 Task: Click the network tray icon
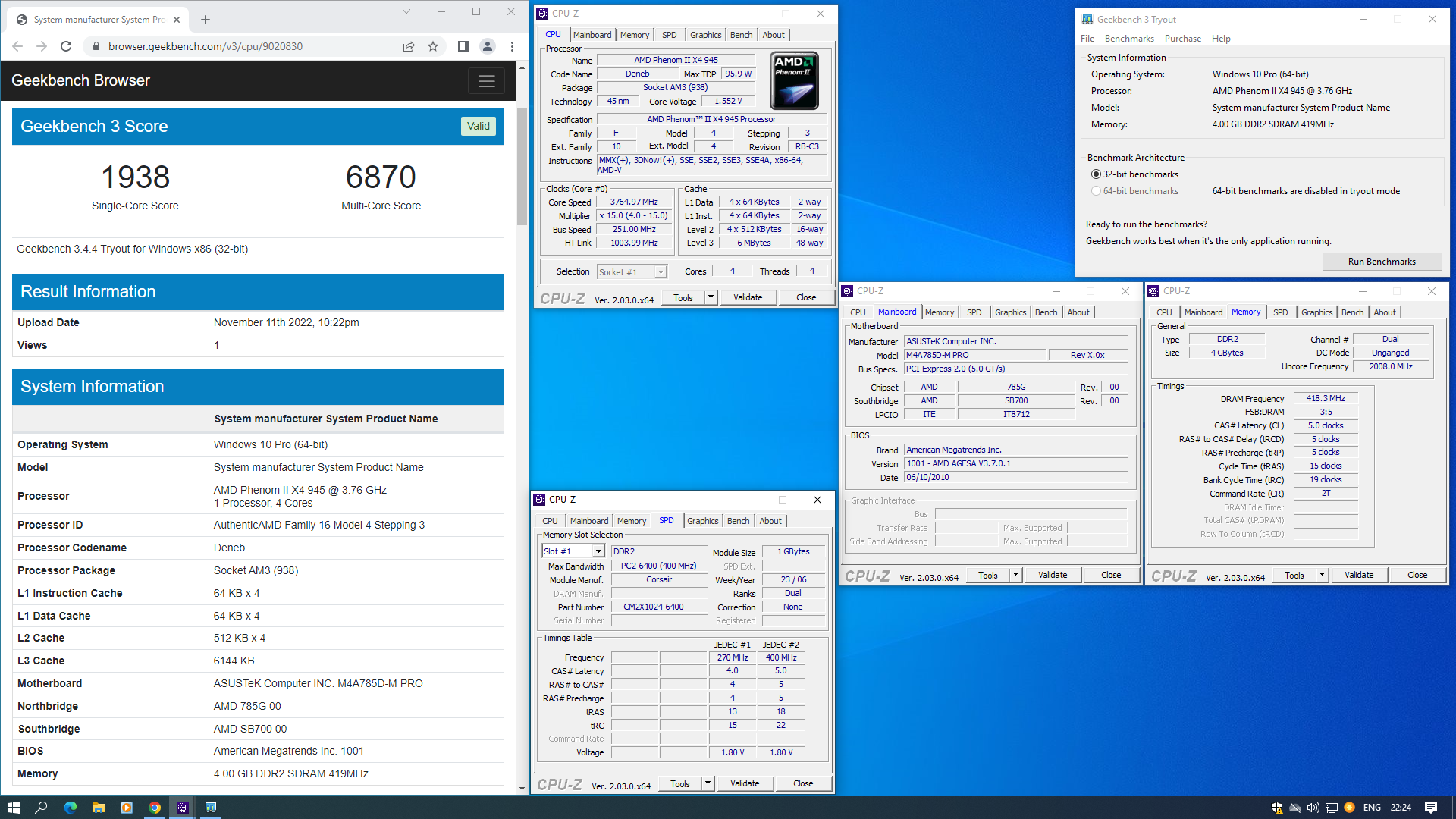point(1331,808)
